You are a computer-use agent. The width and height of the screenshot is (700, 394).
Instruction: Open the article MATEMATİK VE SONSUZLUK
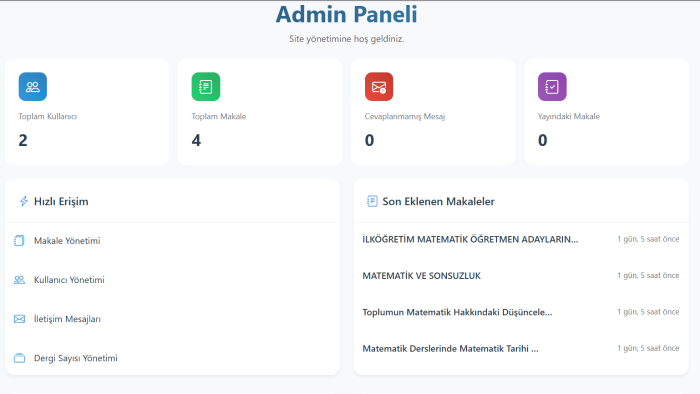(421, 276)
